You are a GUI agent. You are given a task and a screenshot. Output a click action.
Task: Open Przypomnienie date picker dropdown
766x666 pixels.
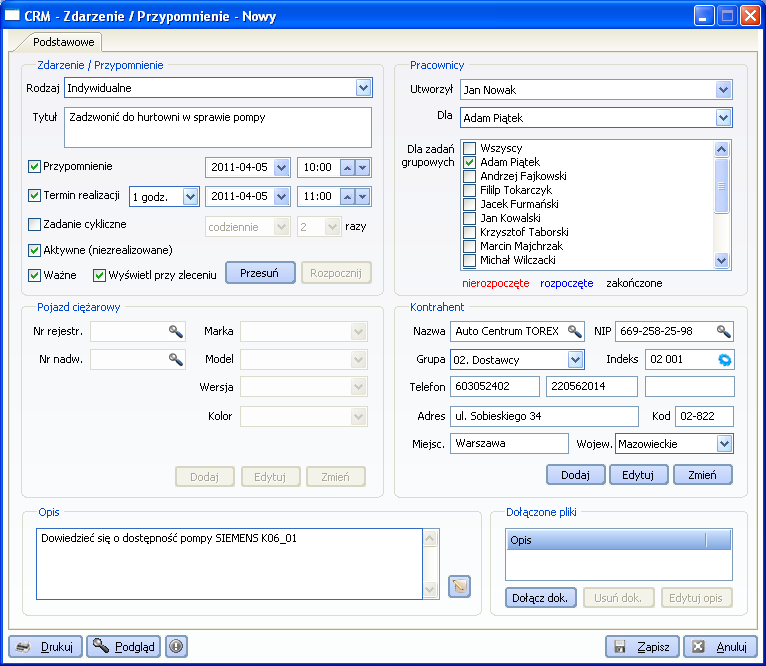[x=281, y=168]
